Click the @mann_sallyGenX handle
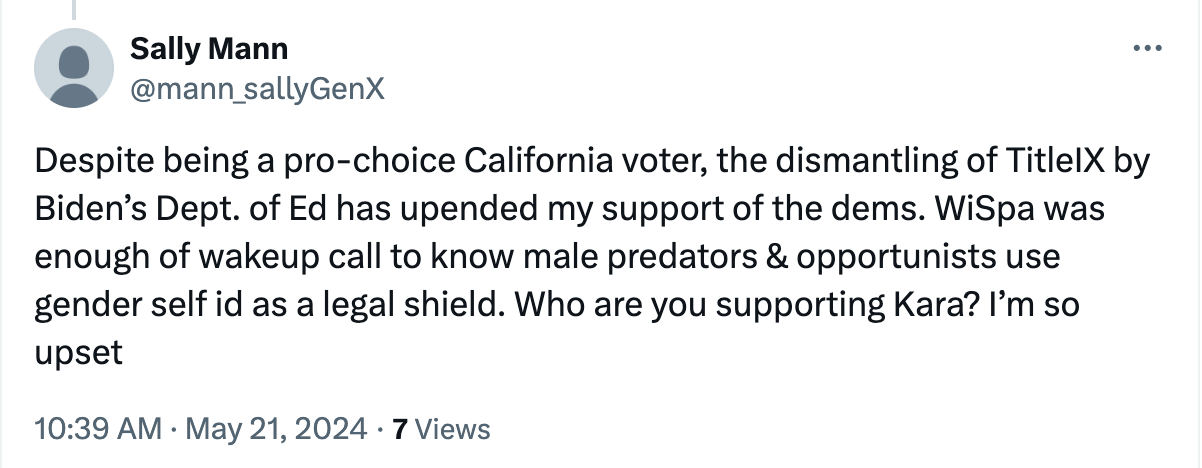This screenshot has width=1202, height=468. (256, 89)
